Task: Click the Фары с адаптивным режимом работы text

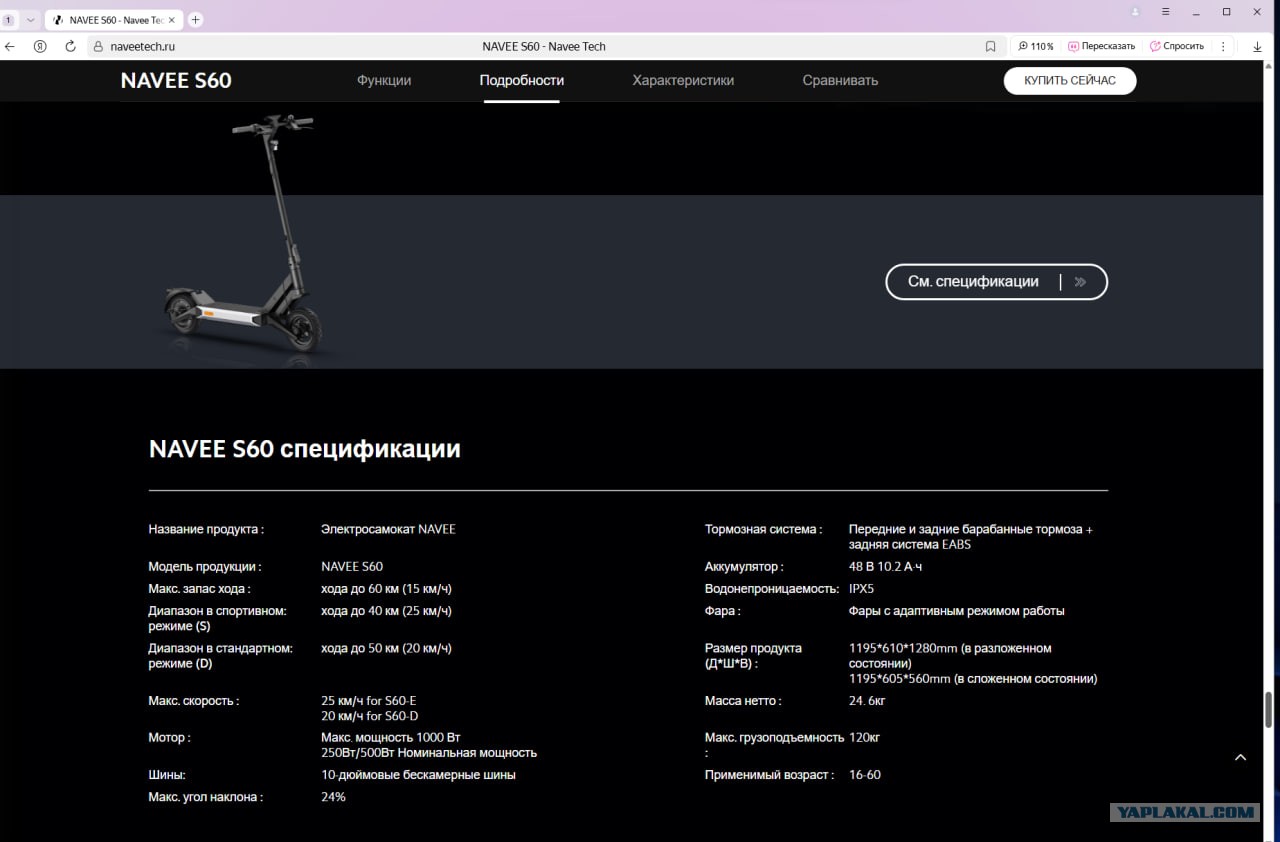Action: pyautogui.click(x=957, y=611)
